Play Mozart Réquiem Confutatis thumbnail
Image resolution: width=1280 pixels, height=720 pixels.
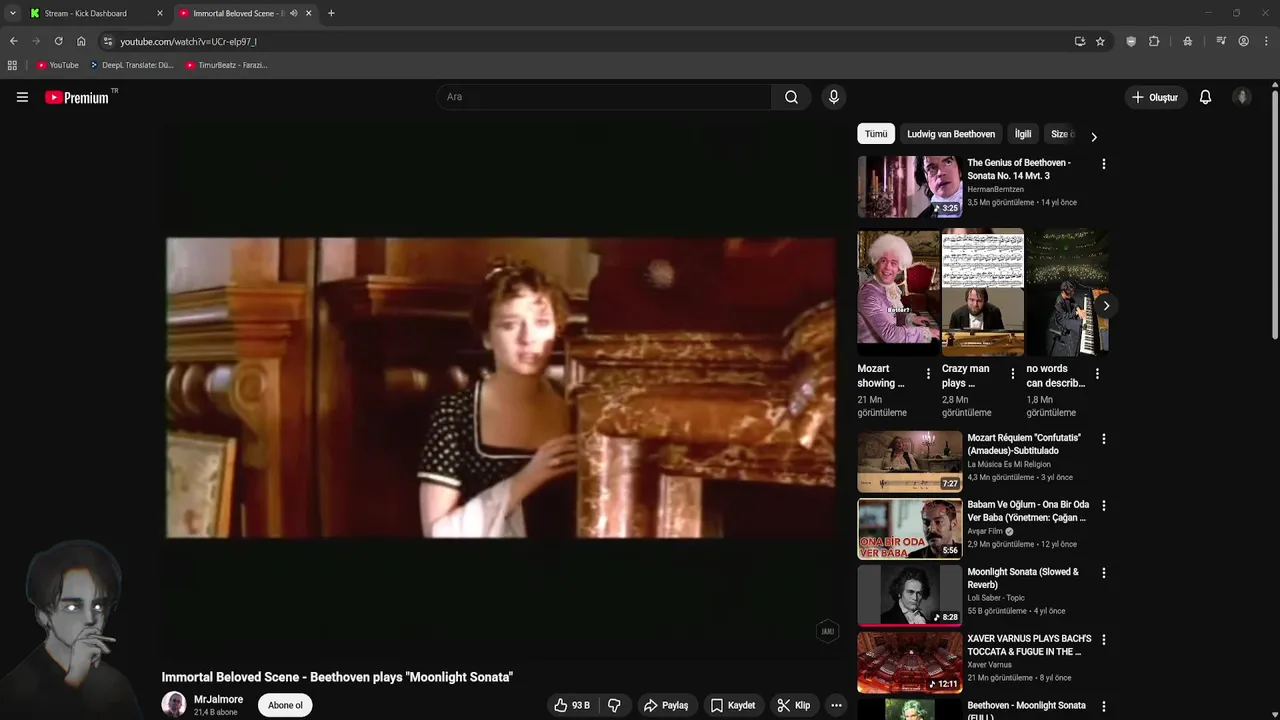(910, 461)
